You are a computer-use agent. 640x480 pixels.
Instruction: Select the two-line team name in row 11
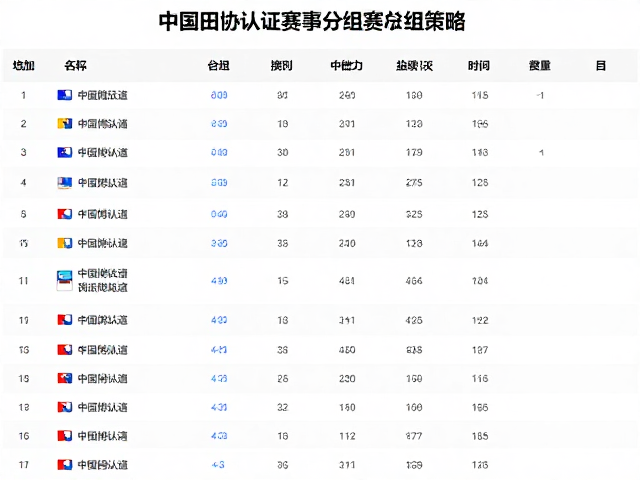click(x=102, y=280)
